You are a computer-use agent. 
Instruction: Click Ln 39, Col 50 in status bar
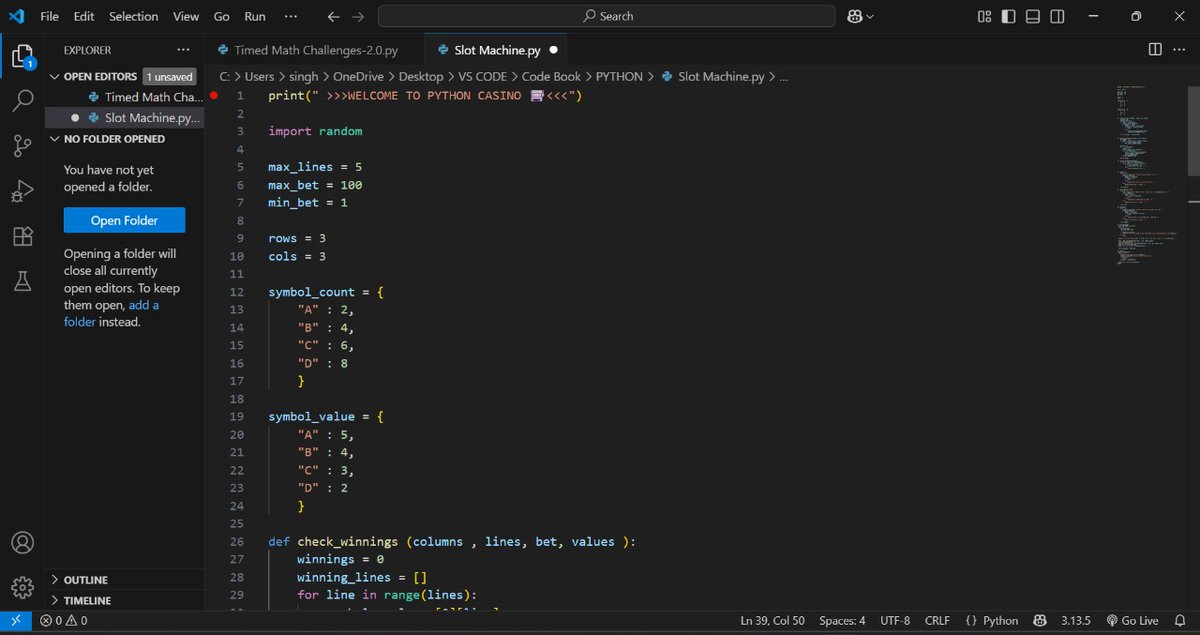click(x=772, y=620)
